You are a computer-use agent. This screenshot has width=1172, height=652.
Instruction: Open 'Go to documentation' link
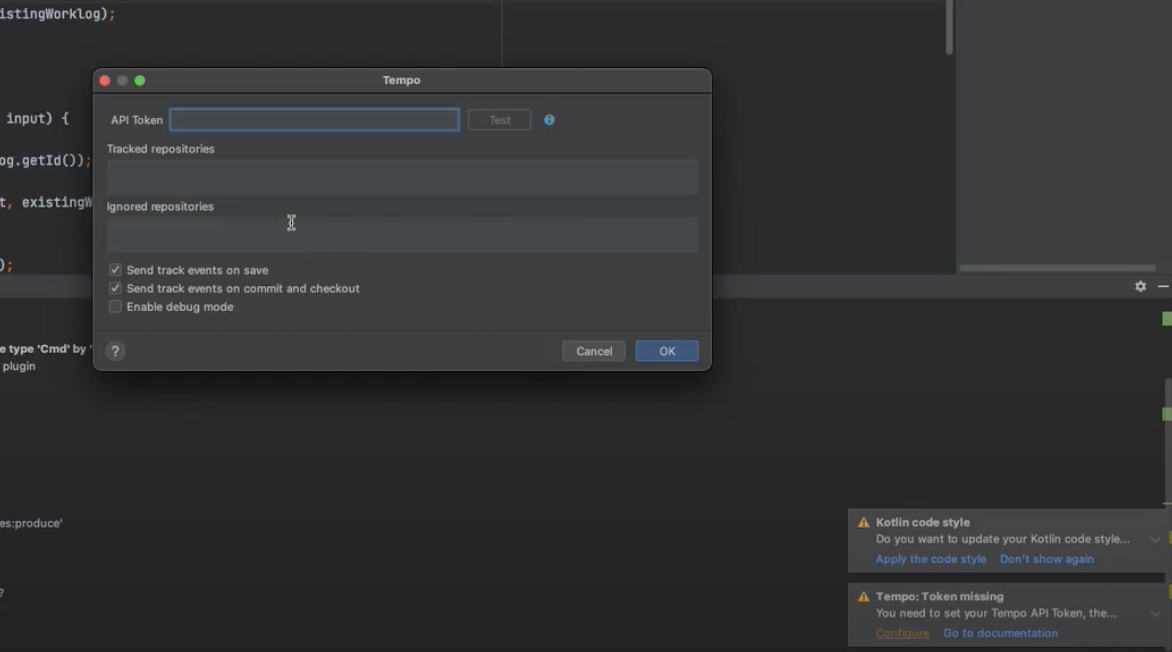(1000, 633)
